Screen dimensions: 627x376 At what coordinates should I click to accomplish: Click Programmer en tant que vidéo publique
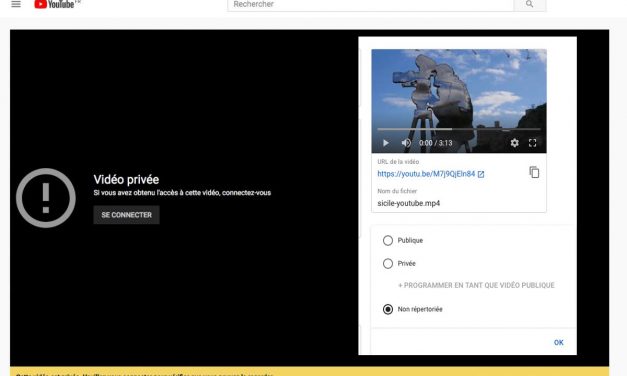pyautogui.click(x=476, y=285)
